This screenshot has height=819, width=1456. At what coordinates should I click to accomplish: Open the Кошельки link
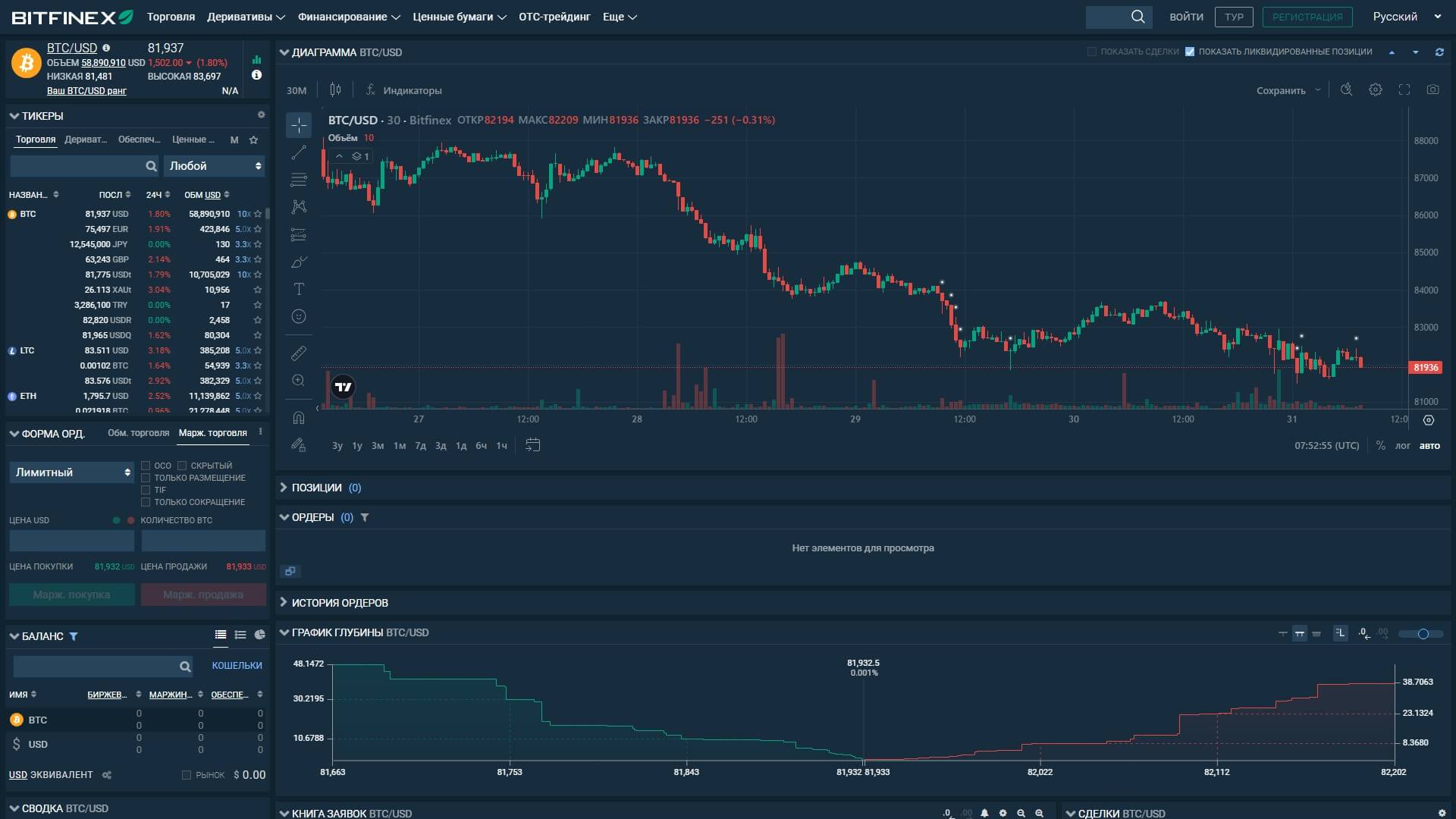pyautogui.click(x=237, y=665)
